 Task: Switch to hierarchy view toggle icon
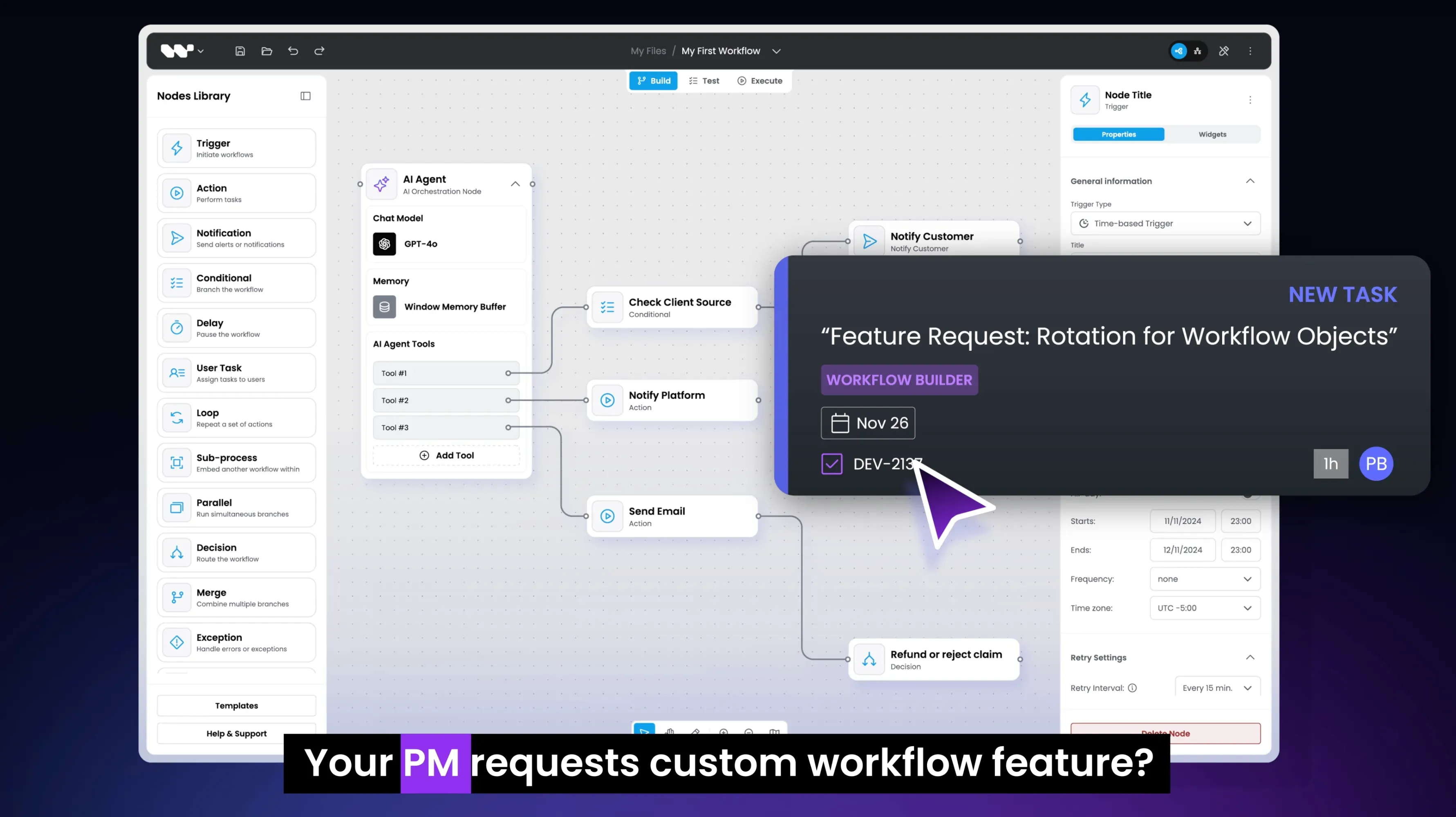1198,51
